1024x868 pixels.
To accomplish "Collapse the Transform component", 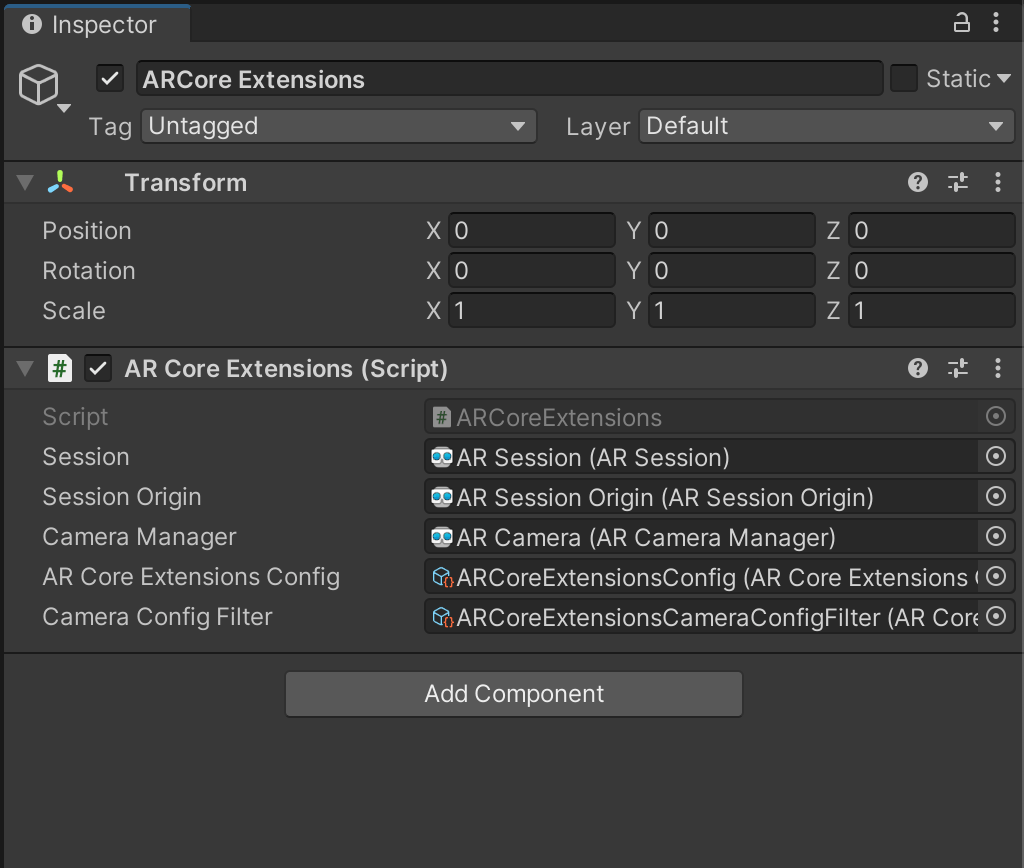I will point(24,182).
